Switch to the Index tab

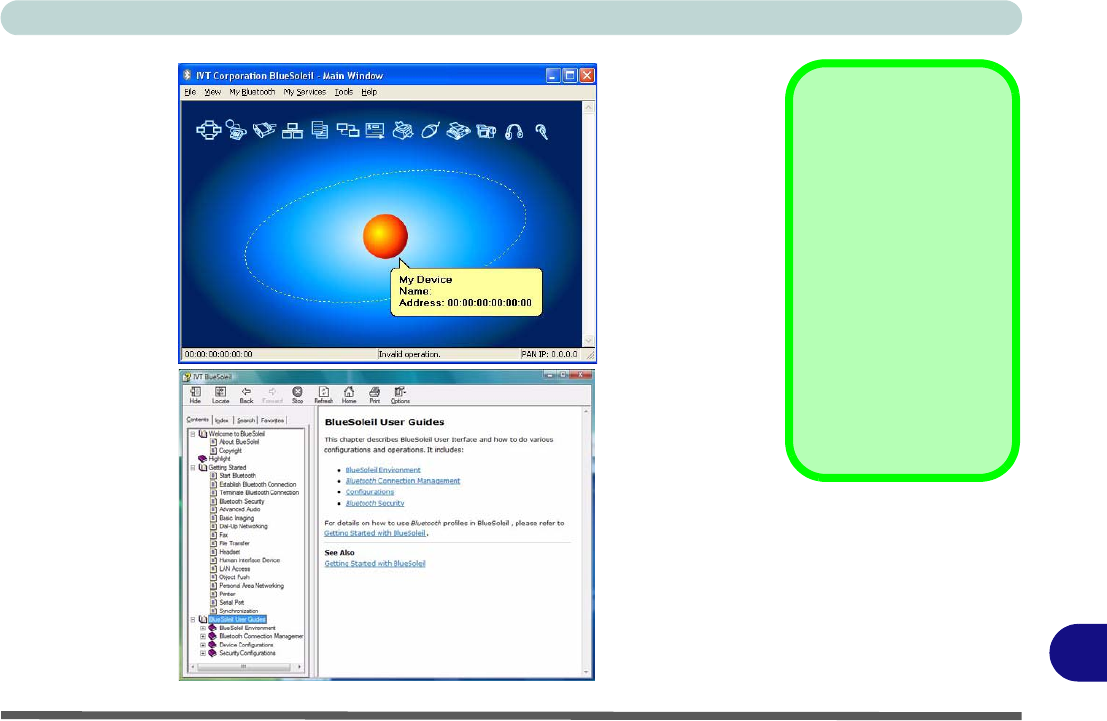[x=222, y=420]
